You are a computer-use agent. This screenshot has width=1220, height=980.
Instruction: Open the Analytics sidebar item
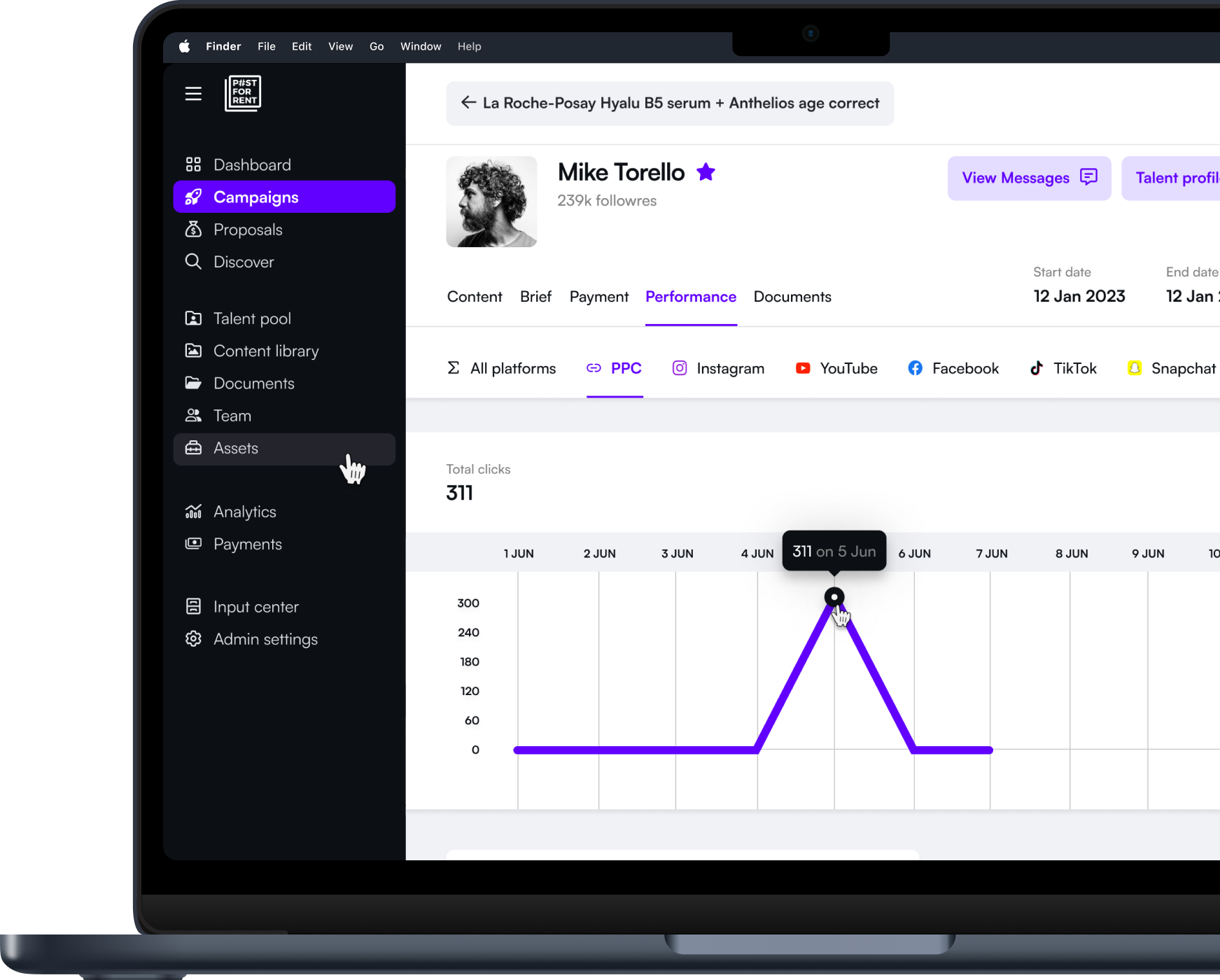[284, 512]
